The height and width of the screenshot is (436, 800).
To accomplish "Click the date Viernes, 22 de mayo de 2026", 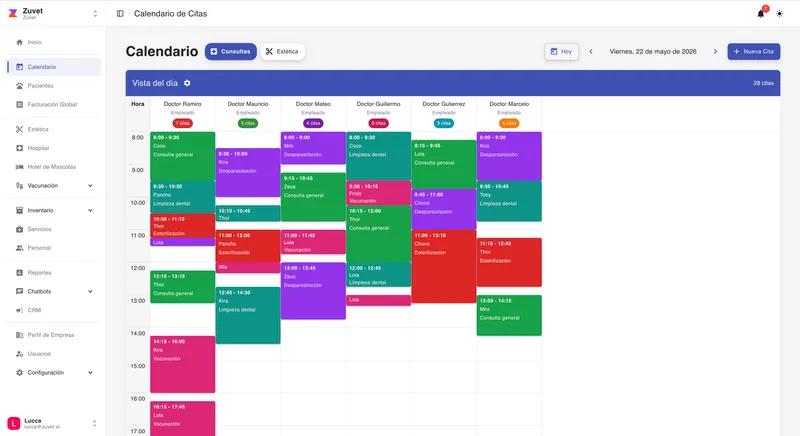I will point(653,52).
